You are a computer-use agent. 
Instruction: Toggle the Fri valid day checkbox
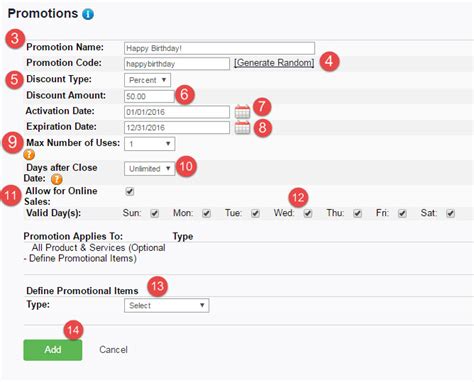point(402,213)
